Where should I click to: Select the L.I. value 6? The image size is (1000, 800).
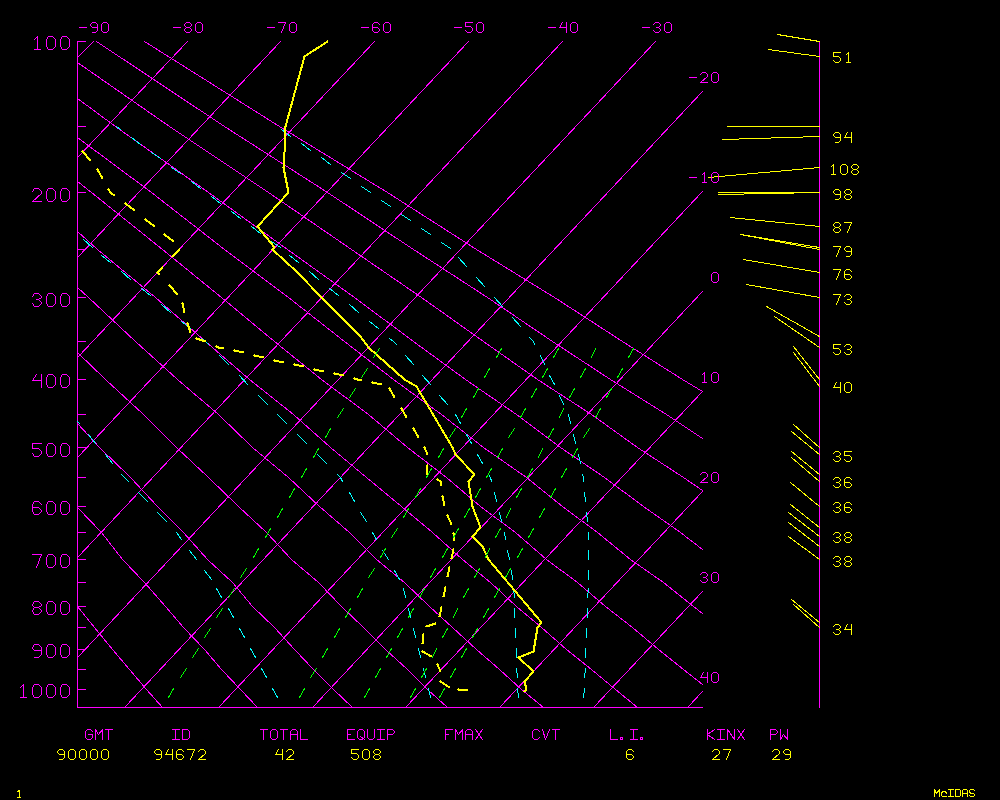pyautogui.click(x=630, y=755)
